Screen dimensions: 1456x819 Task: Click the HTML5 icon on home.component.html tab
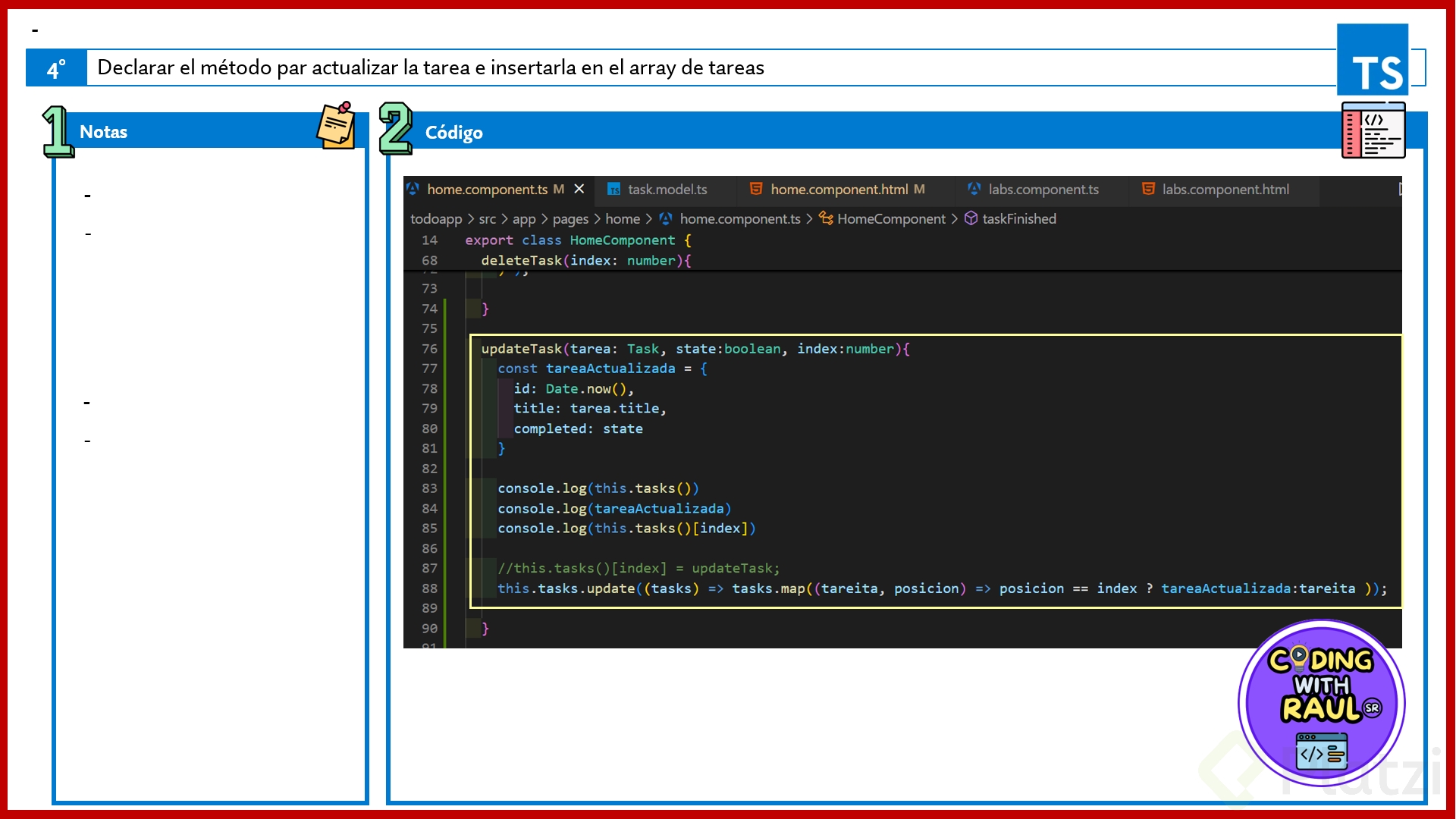pyautogui.click(x=756, y=189)
